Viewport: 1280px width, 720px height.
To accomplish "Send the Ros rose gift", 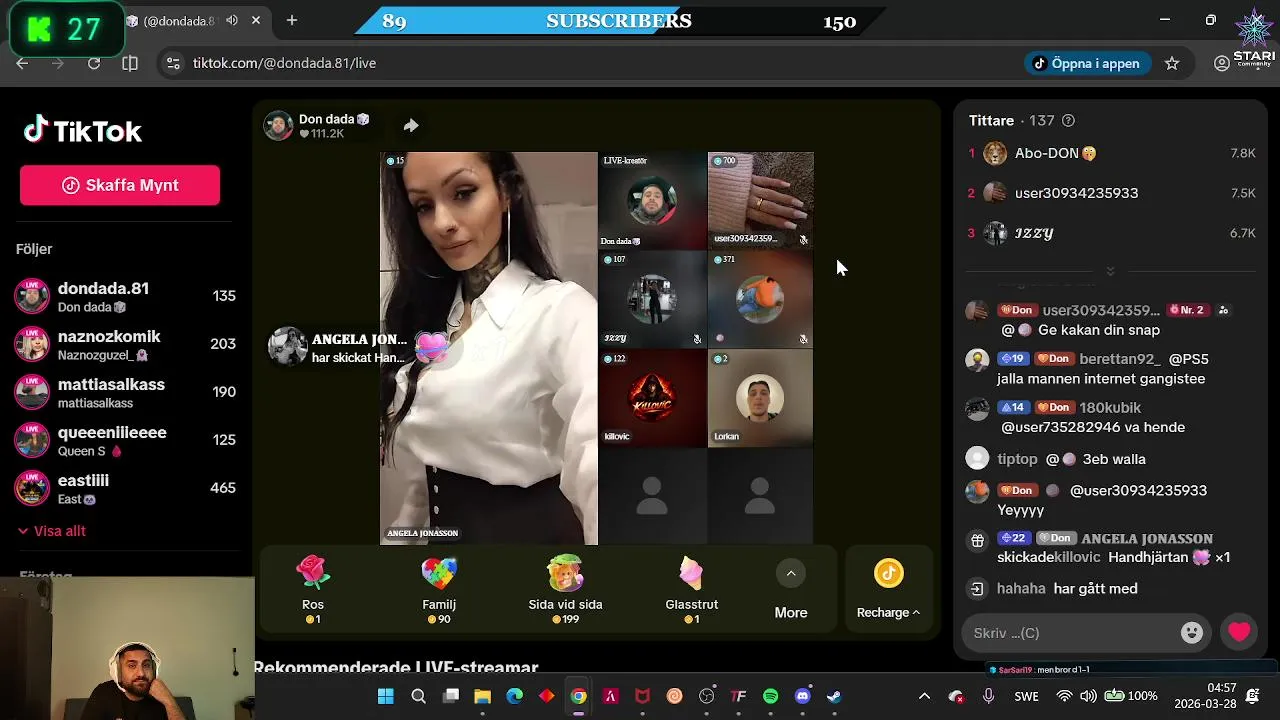I will tap(313, 590).
